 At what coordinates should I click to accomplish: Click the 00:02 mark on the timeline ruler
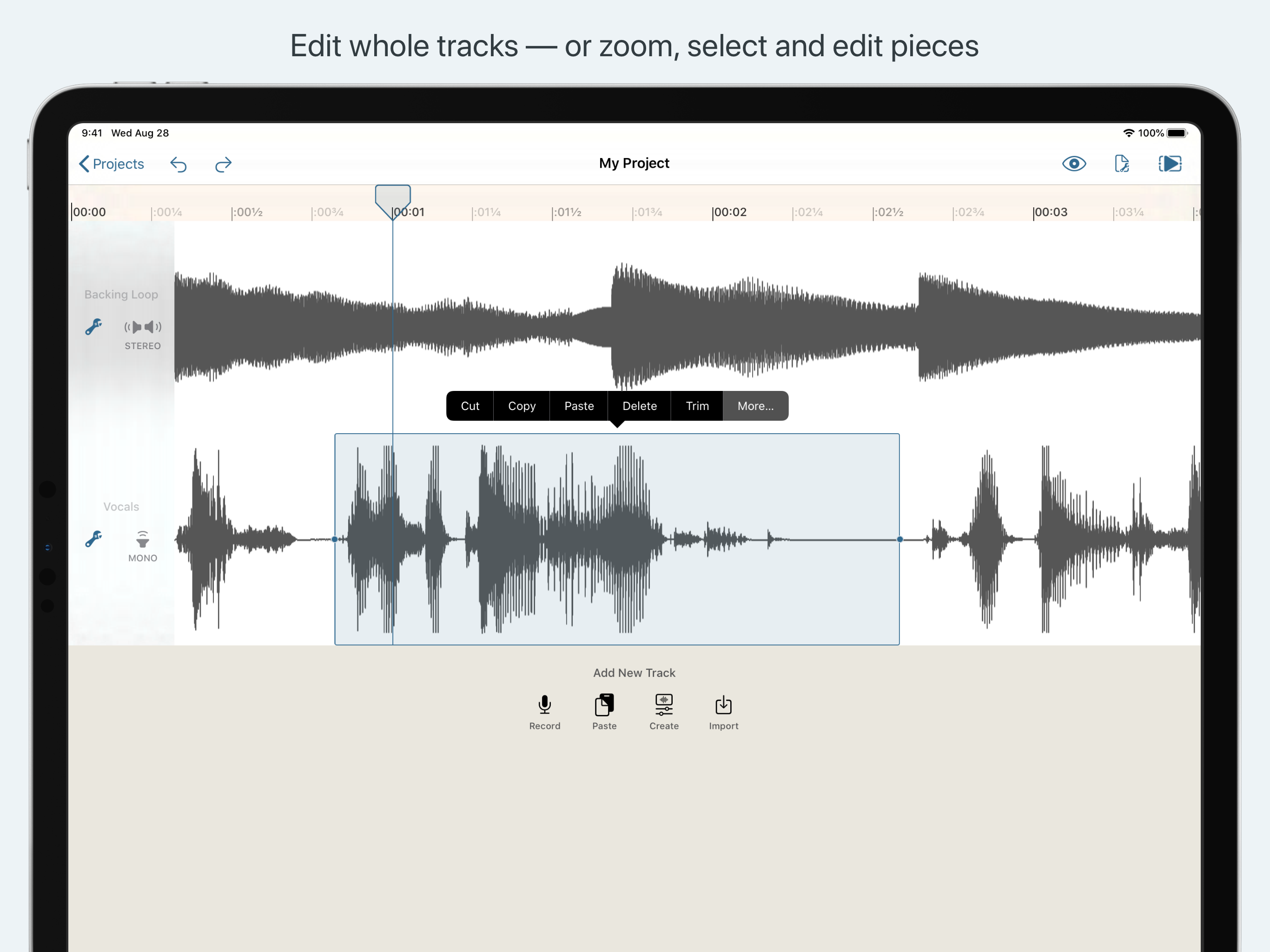(x=729, y=212)
